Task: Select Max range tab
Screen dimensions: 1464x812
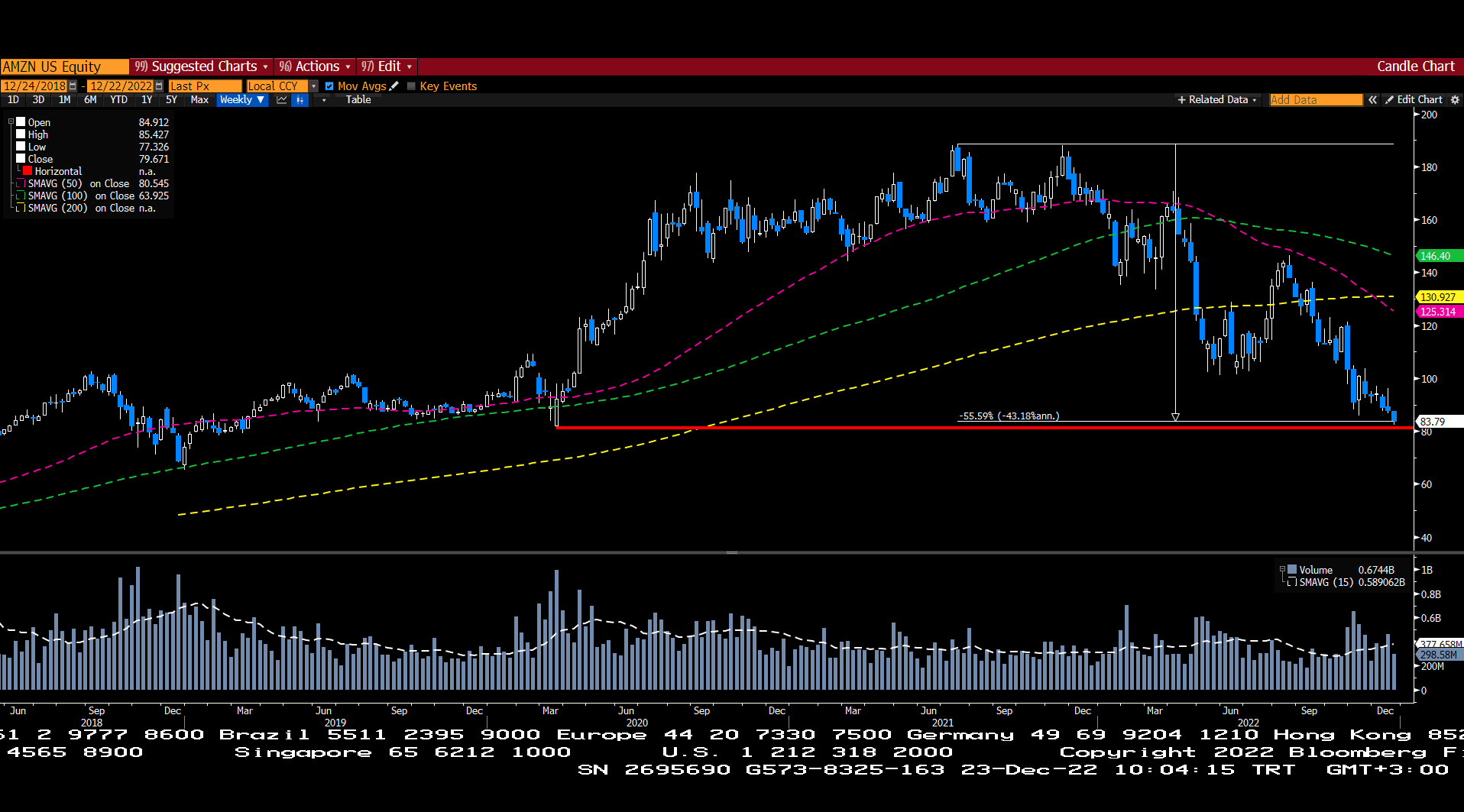Action: tap(199, 100)
